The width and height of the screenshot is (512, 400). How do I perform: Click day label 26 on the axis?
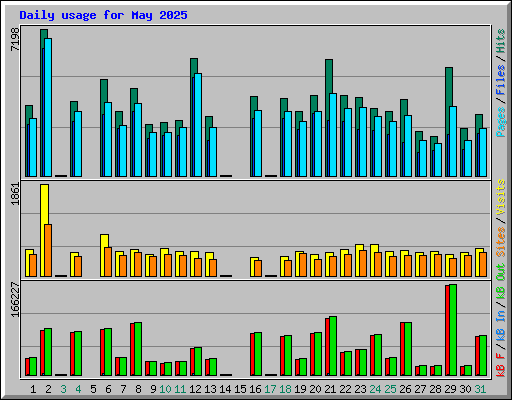(405, 389)
